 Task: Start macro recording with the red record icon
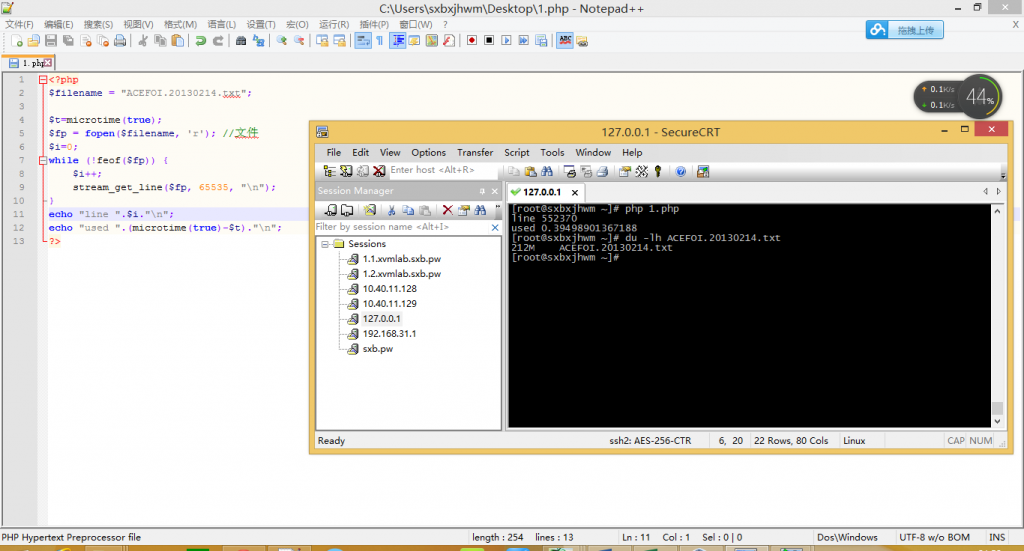coord(471,41)
